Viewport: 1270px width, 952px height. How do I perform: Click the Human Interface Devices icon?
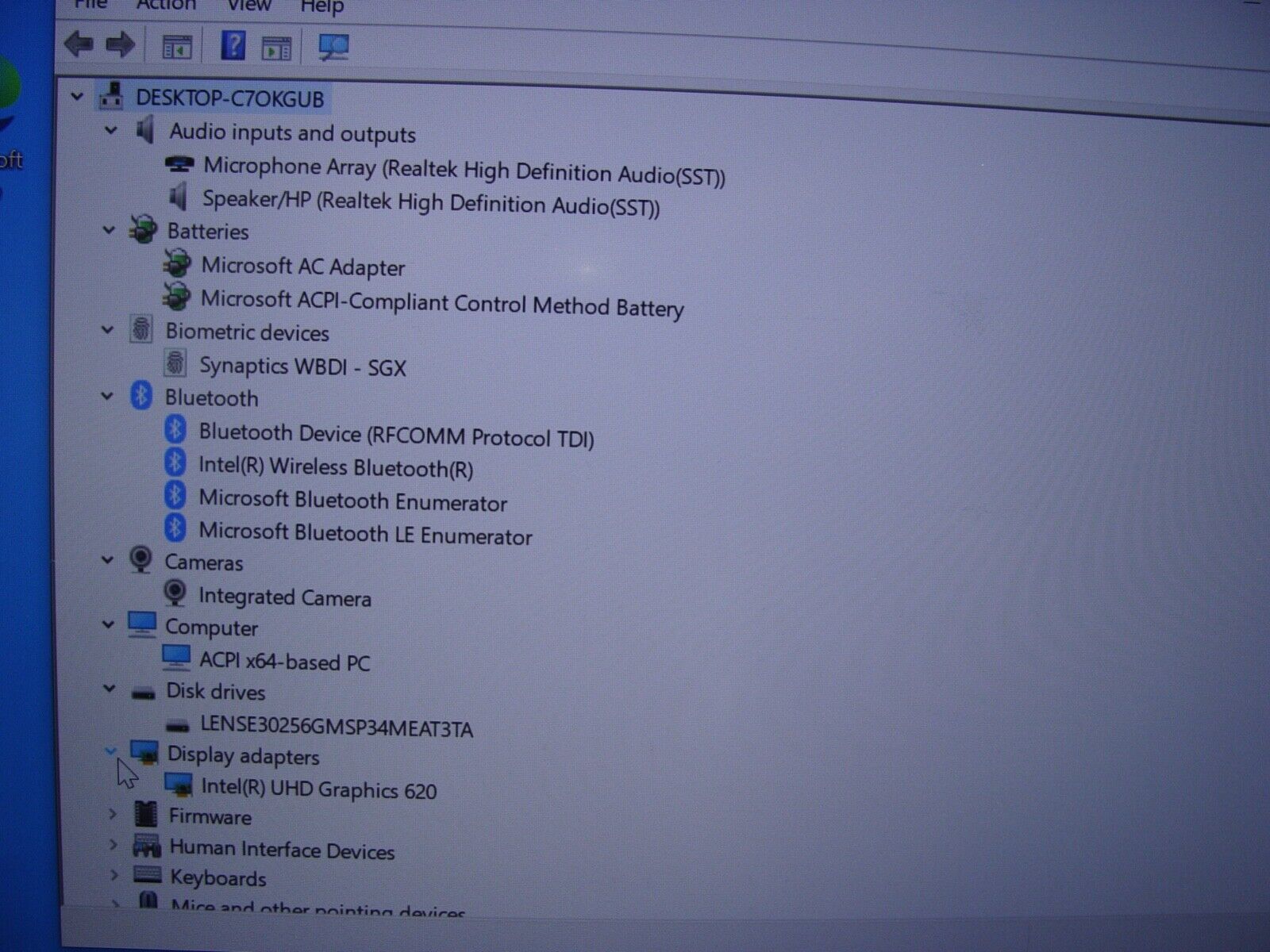click(147, 846)
